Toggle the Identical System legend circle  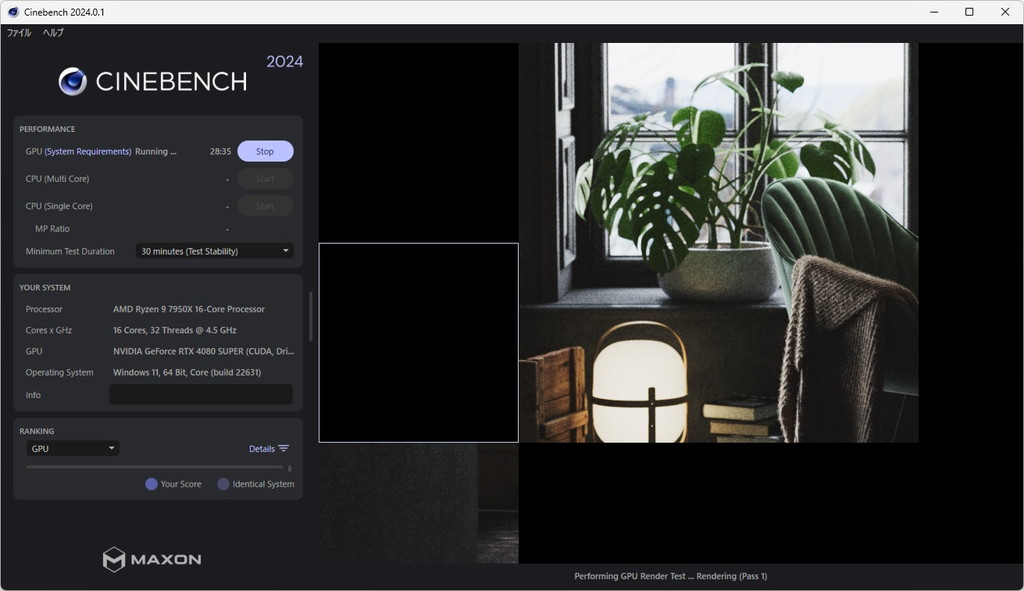tap(223, 484)
